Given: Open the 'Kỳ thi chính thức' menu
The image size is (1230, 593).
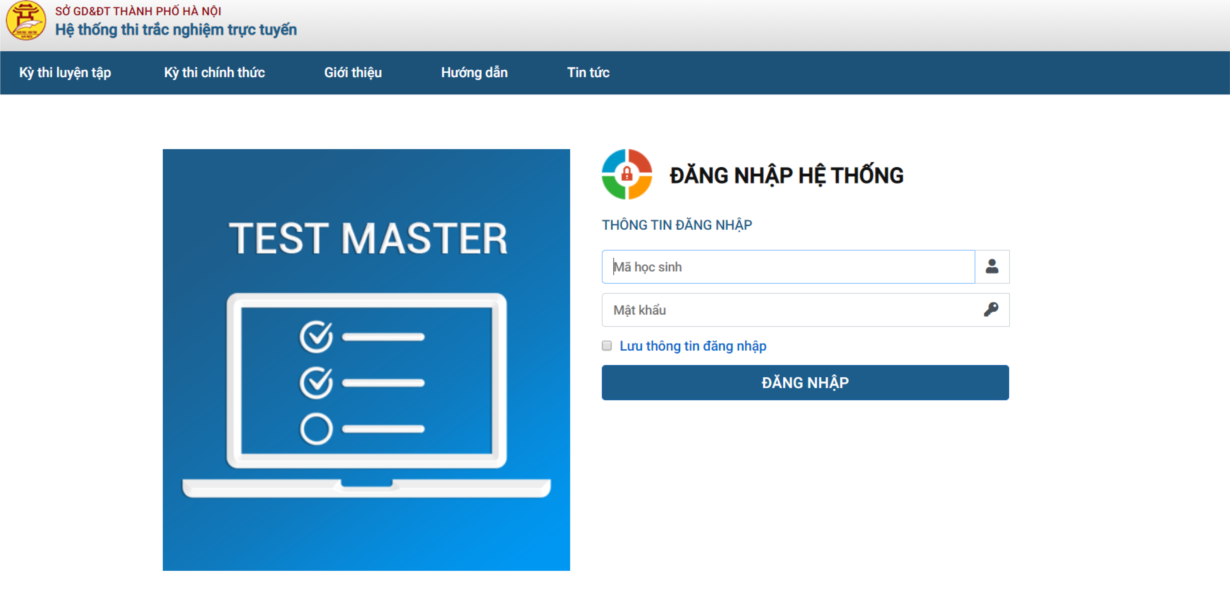Looking at the screenshot, I should click(x=214, y=73).
